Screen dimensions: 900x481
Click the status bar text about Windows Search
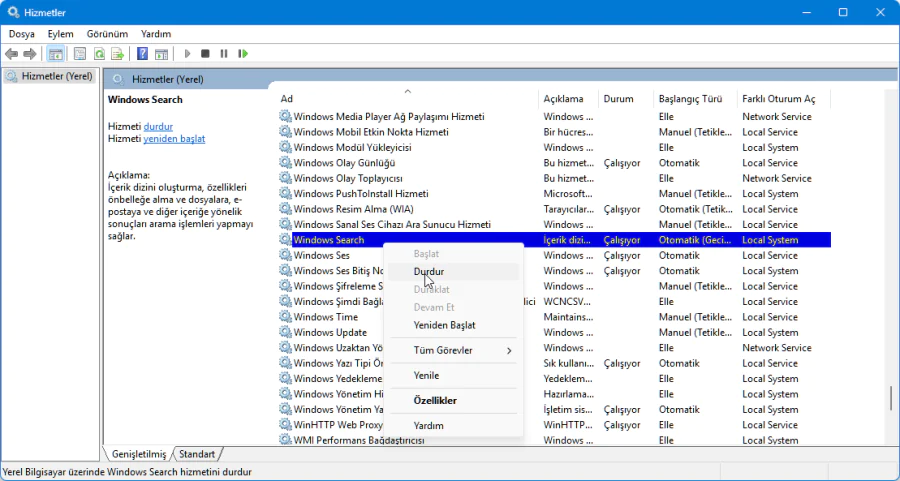coord(127,472)
